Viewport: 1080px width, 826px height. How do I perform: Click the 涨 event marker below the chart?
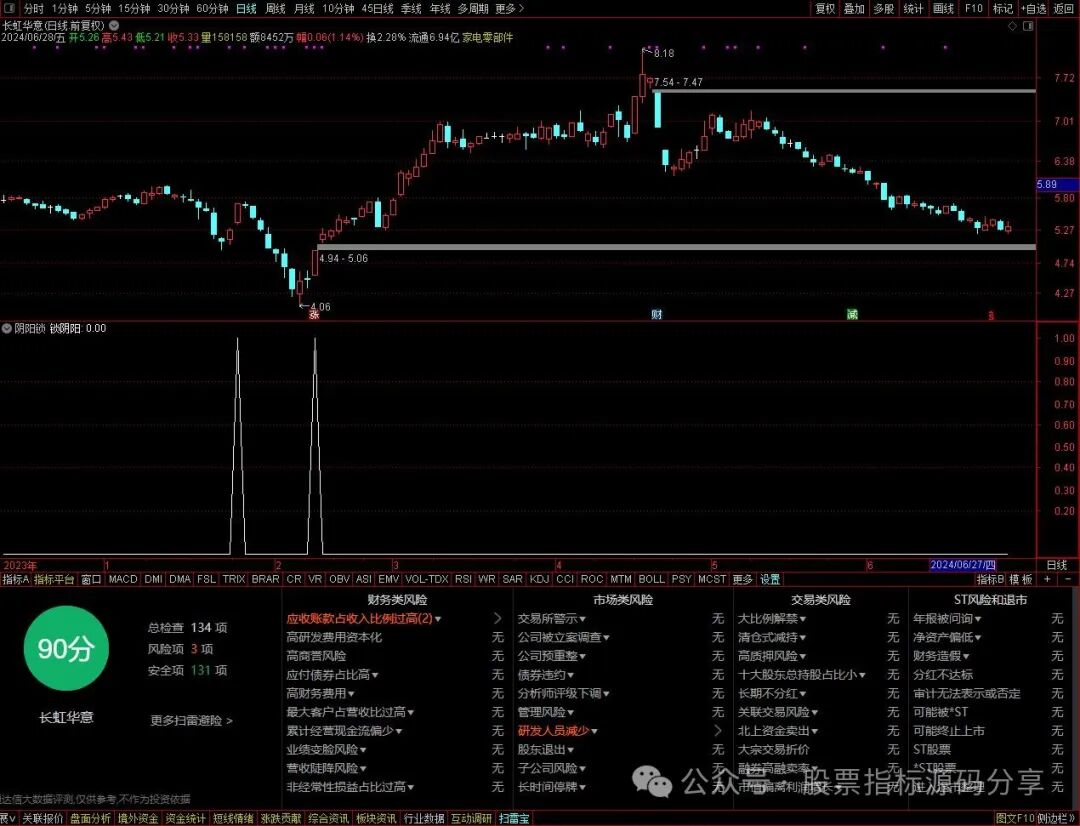[314, 315]
